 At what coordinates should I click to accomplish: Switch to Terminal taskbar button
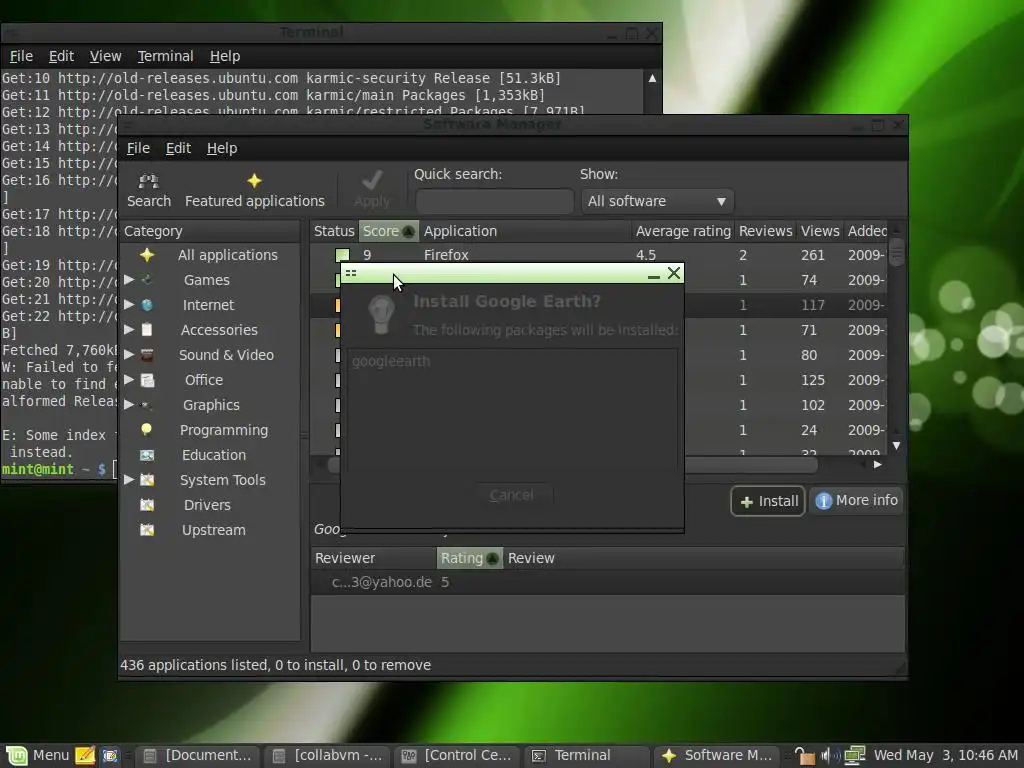coord(587,756)
